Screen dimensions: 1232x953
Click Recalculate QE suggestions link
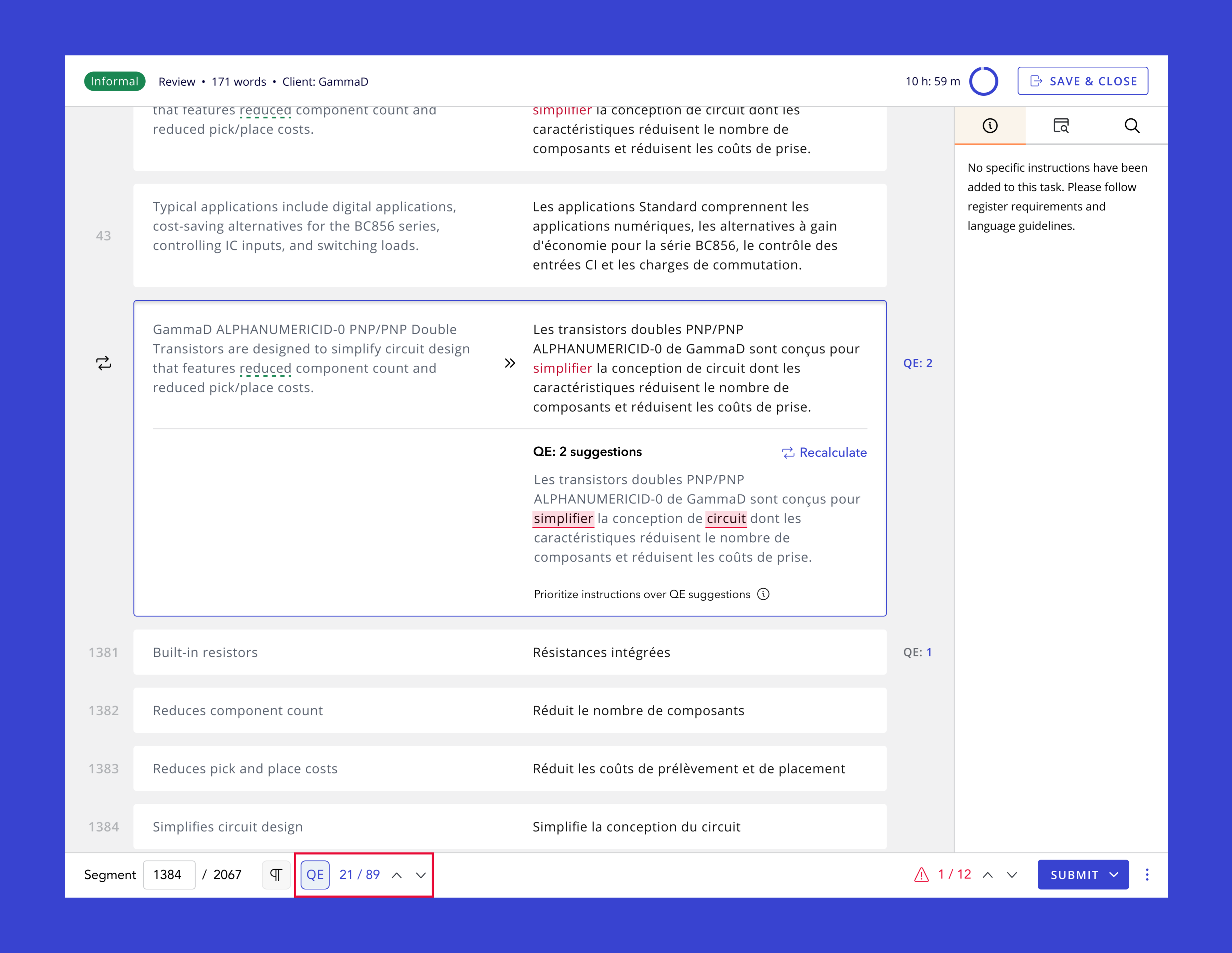(824, 453)
